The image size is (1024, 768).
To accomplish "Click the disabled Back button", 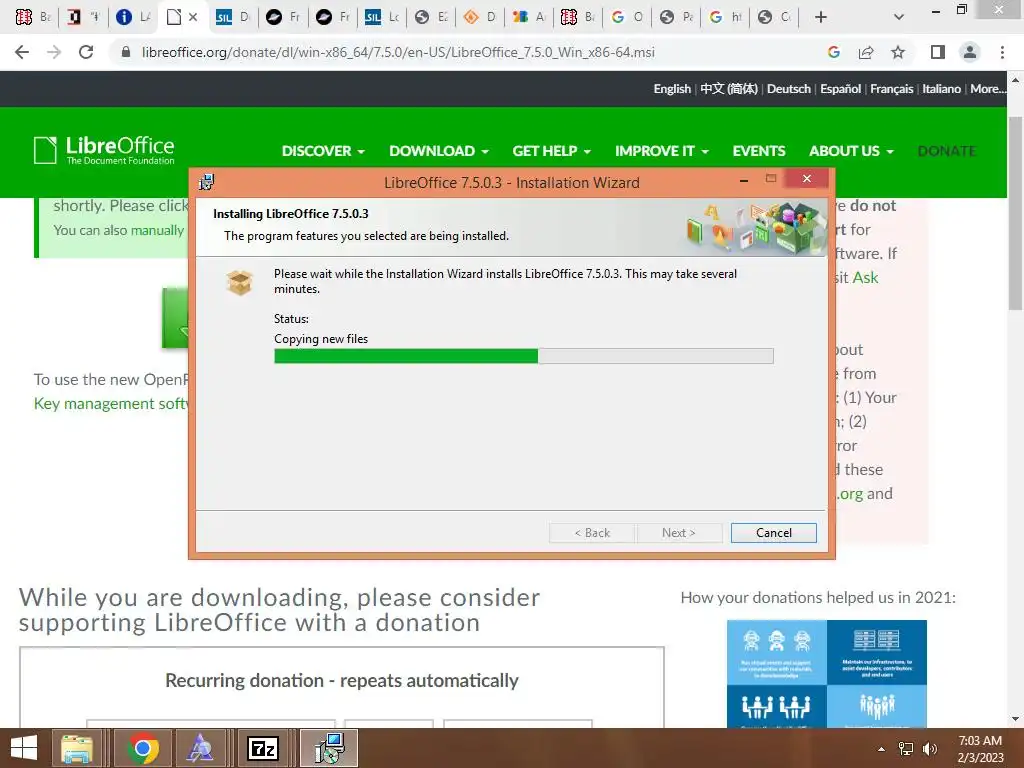I will coord(592,533).
